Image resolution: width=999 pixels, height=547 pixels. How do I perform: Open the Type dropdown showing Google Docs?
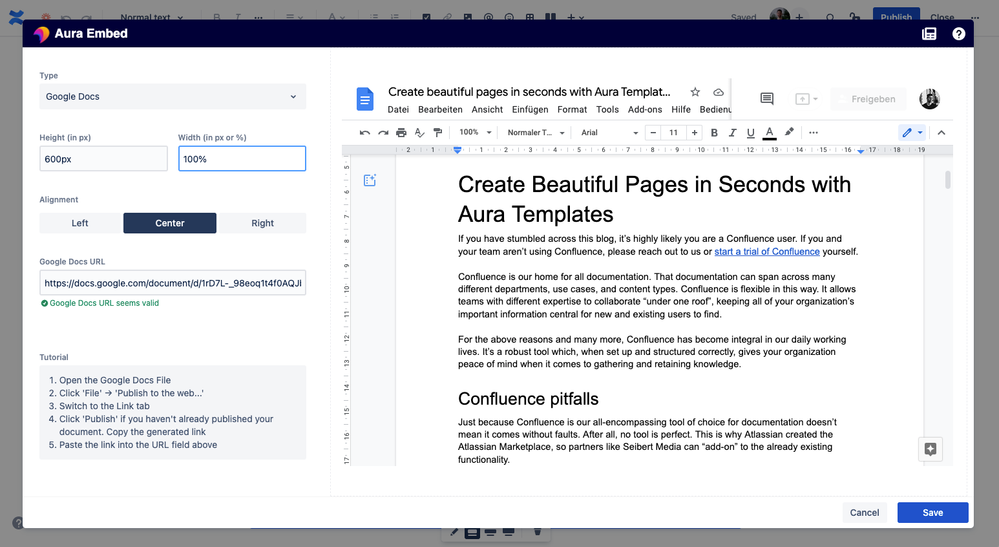coord(172,97)
